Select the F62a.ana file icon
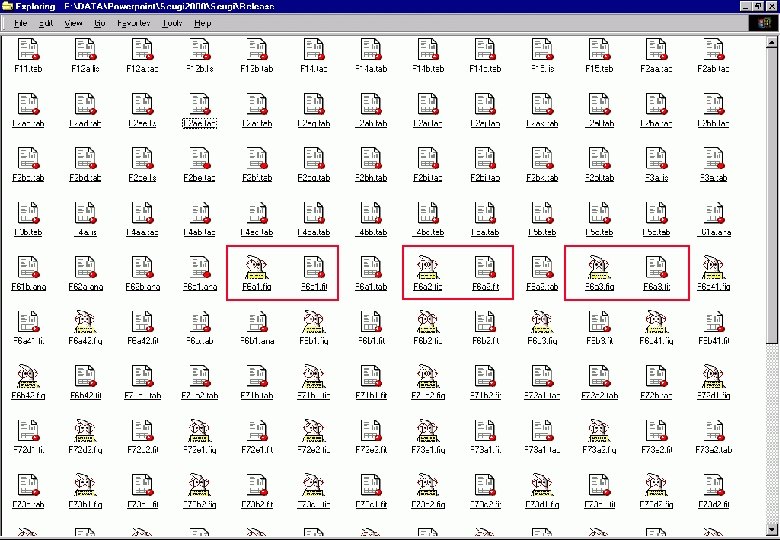The width and height of the screenshot is (780, 540). click(x=86, y=268)
